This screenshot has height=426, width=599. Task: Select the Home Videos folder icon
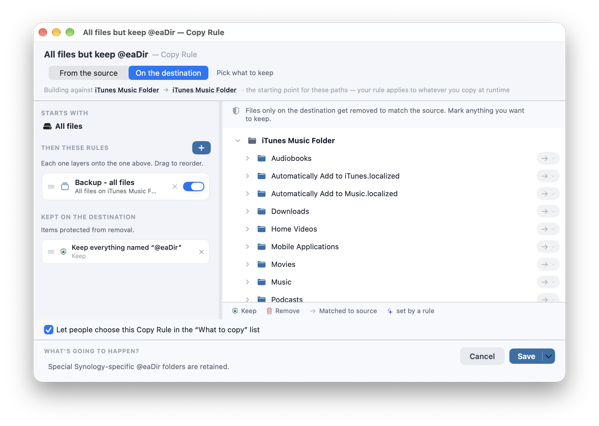pyautogui.click(x=261, y=229)
